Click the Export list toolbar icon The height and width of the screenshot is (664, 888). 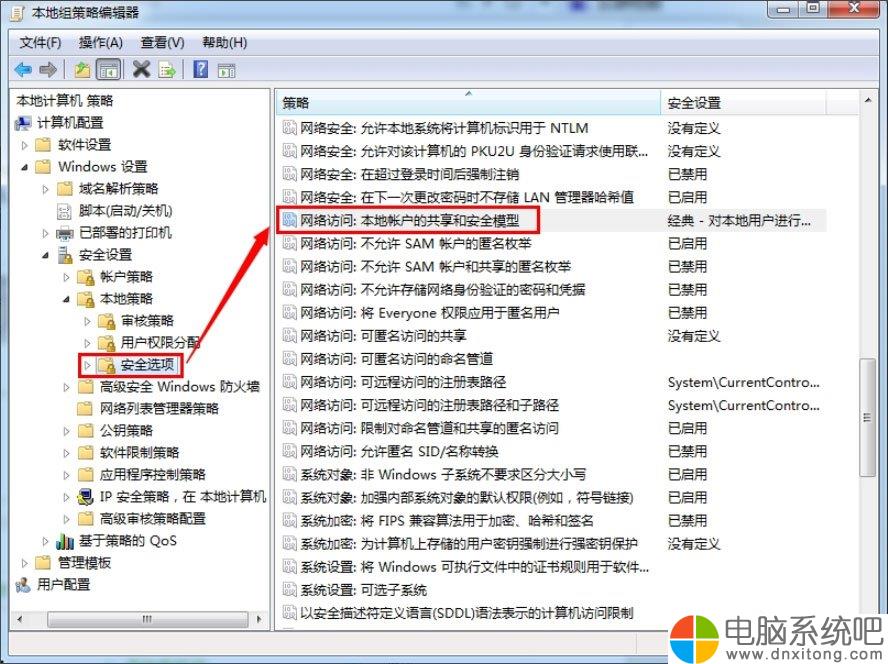click(x=167, y=70)
